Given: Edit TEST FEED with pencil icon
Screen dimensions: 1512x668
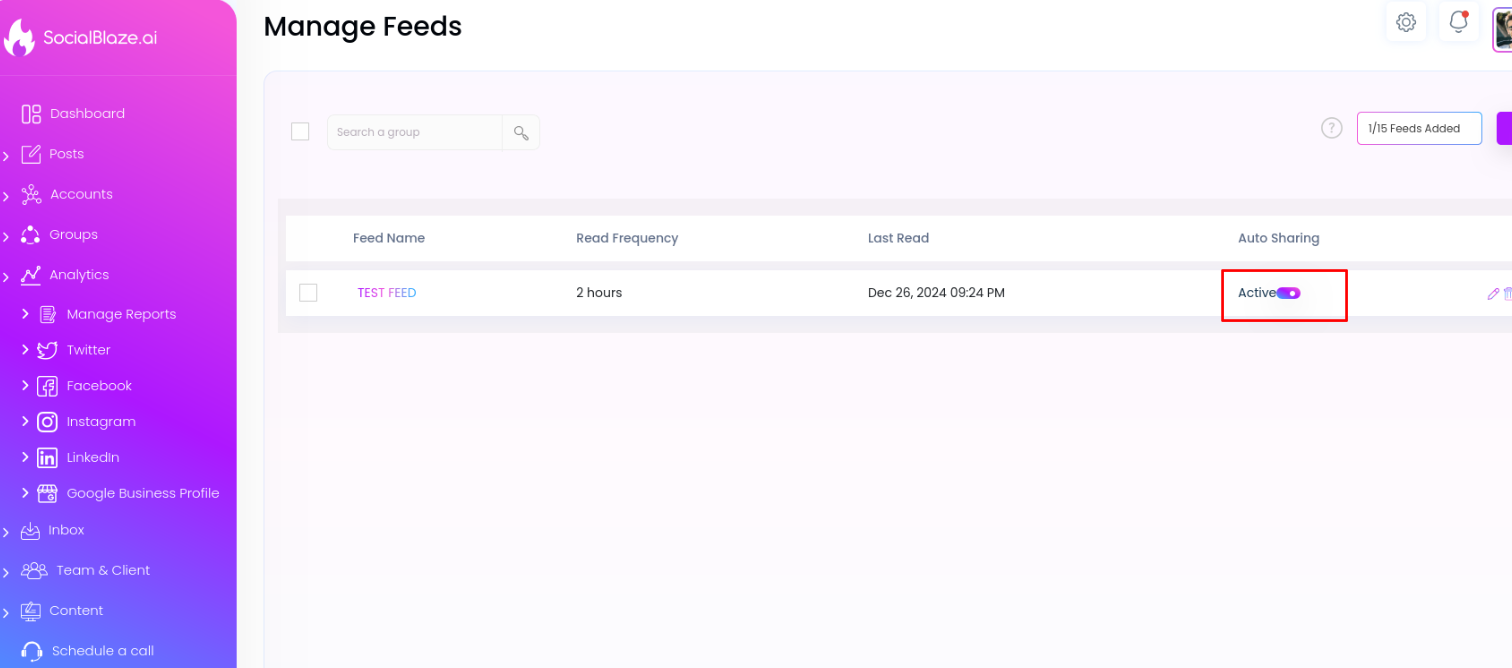Looking at the screenshot, I should click(1493, 293).
